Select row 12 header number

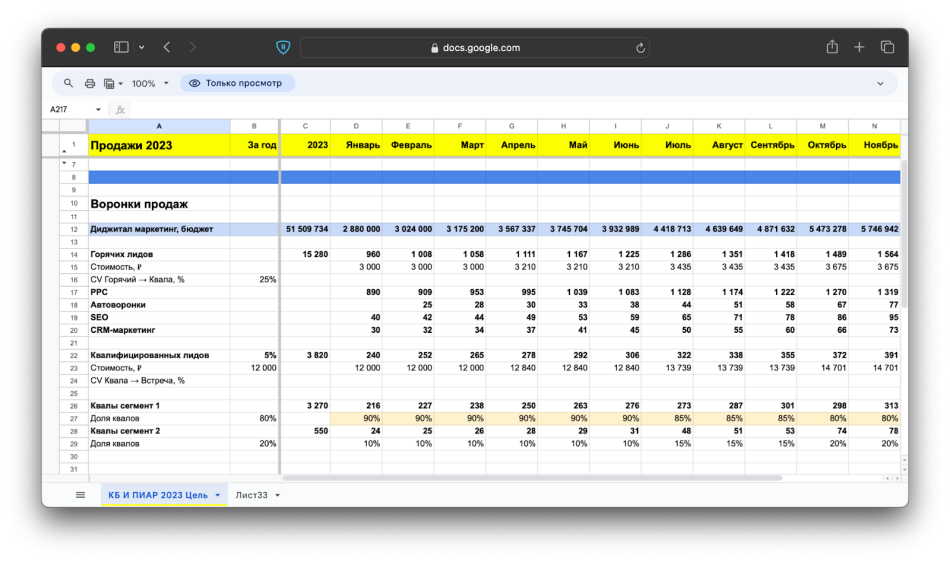click(x=74, y=229)
